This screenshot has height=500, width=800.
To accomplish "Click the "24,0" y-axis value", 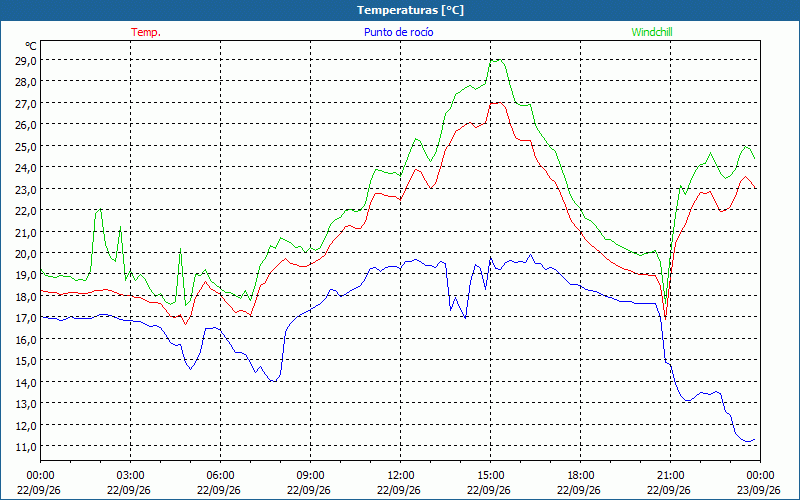I will [26, 168].
